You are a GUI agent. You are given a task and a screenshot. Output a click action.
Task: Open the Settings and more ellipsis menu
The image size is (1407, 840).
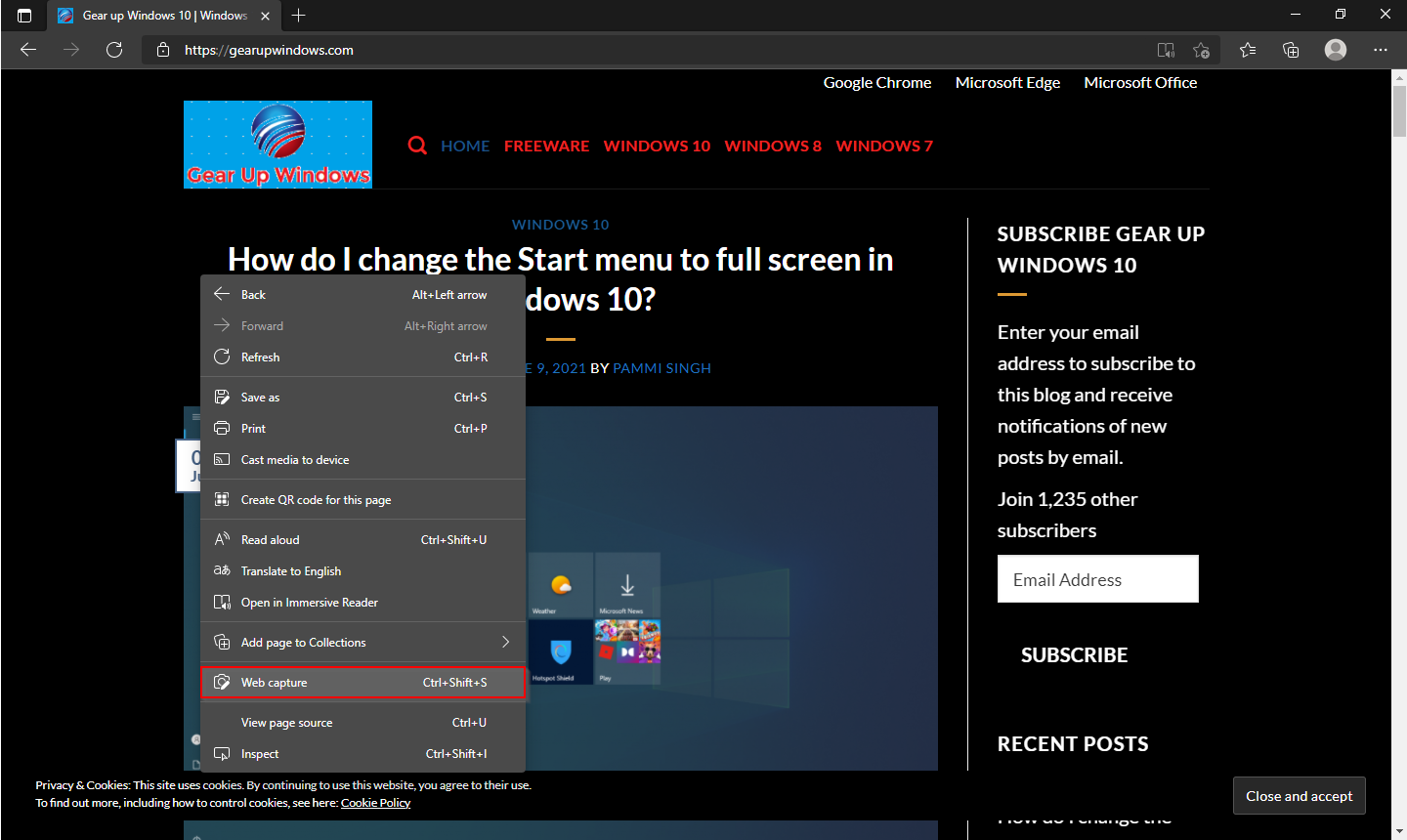click(1381, 50)
